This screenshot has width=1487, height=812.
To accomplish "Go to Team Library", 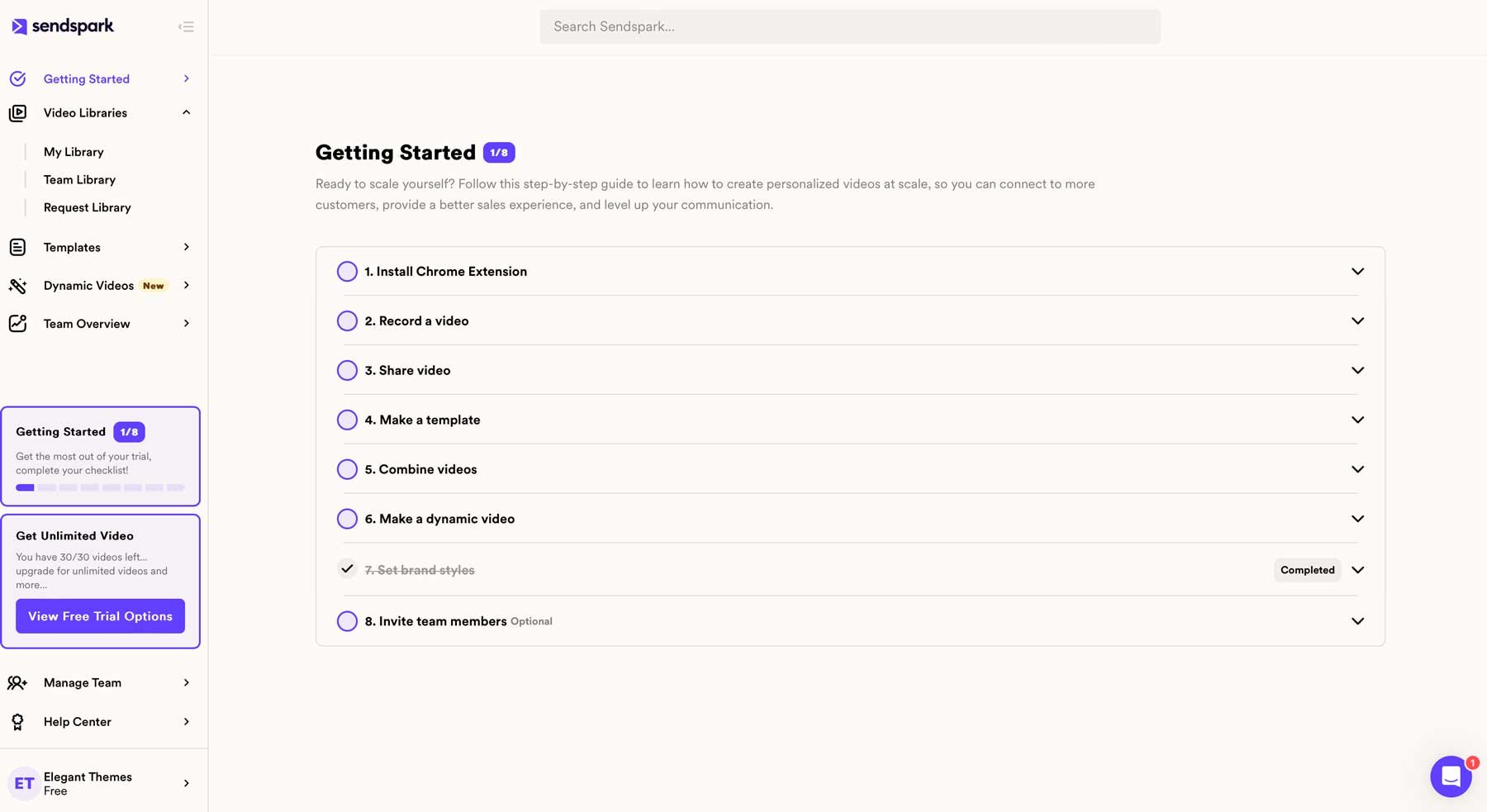I will point(79,179).
